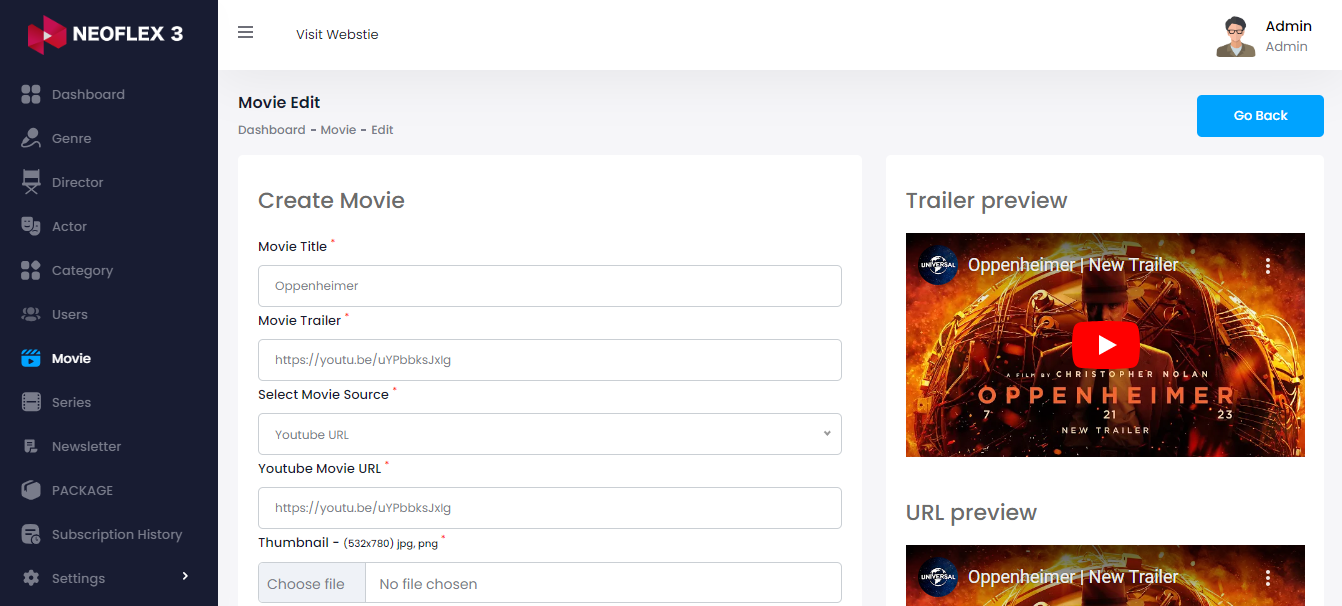
Task: Open the trailer preview three-dot options
Action: (1268, 265)
